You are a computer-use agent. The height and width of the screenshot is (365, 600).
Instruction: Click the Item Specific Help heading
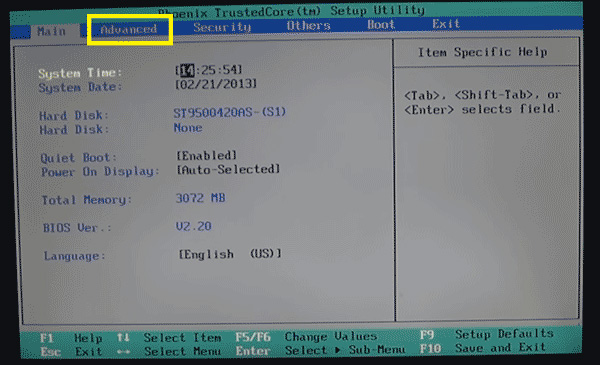[x=482, y=52]
